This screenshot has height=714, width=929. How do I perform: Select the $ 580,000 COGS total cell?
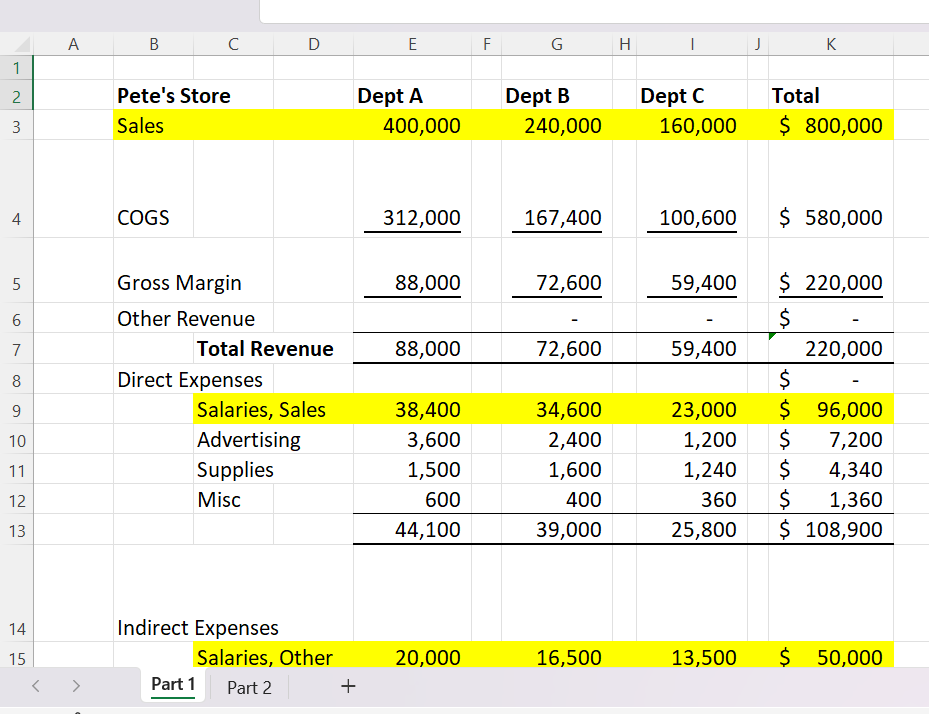(x=830, y=218)
